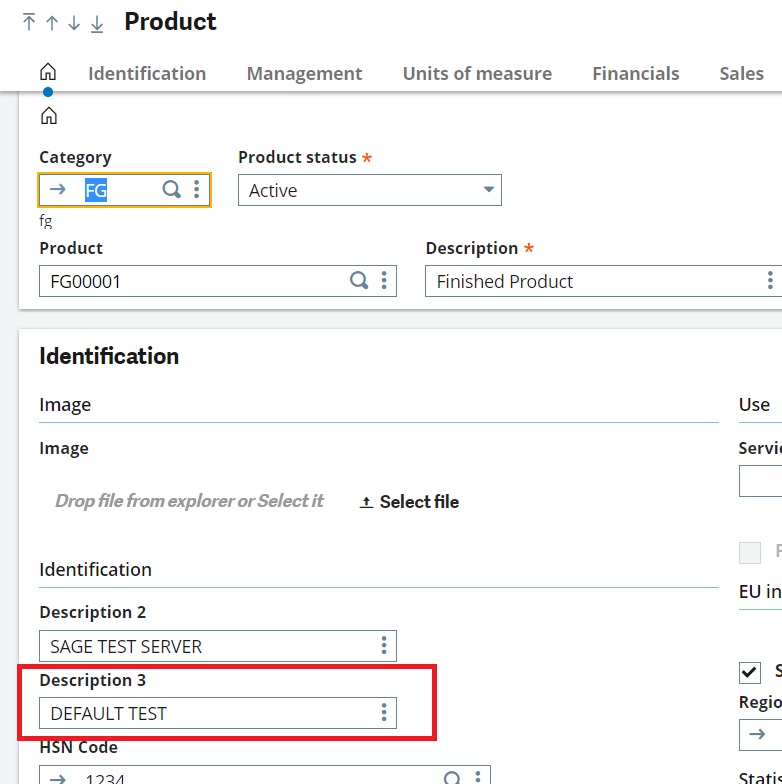
Task: Go to Units of measure tab
Action: [x=477, y=73]
